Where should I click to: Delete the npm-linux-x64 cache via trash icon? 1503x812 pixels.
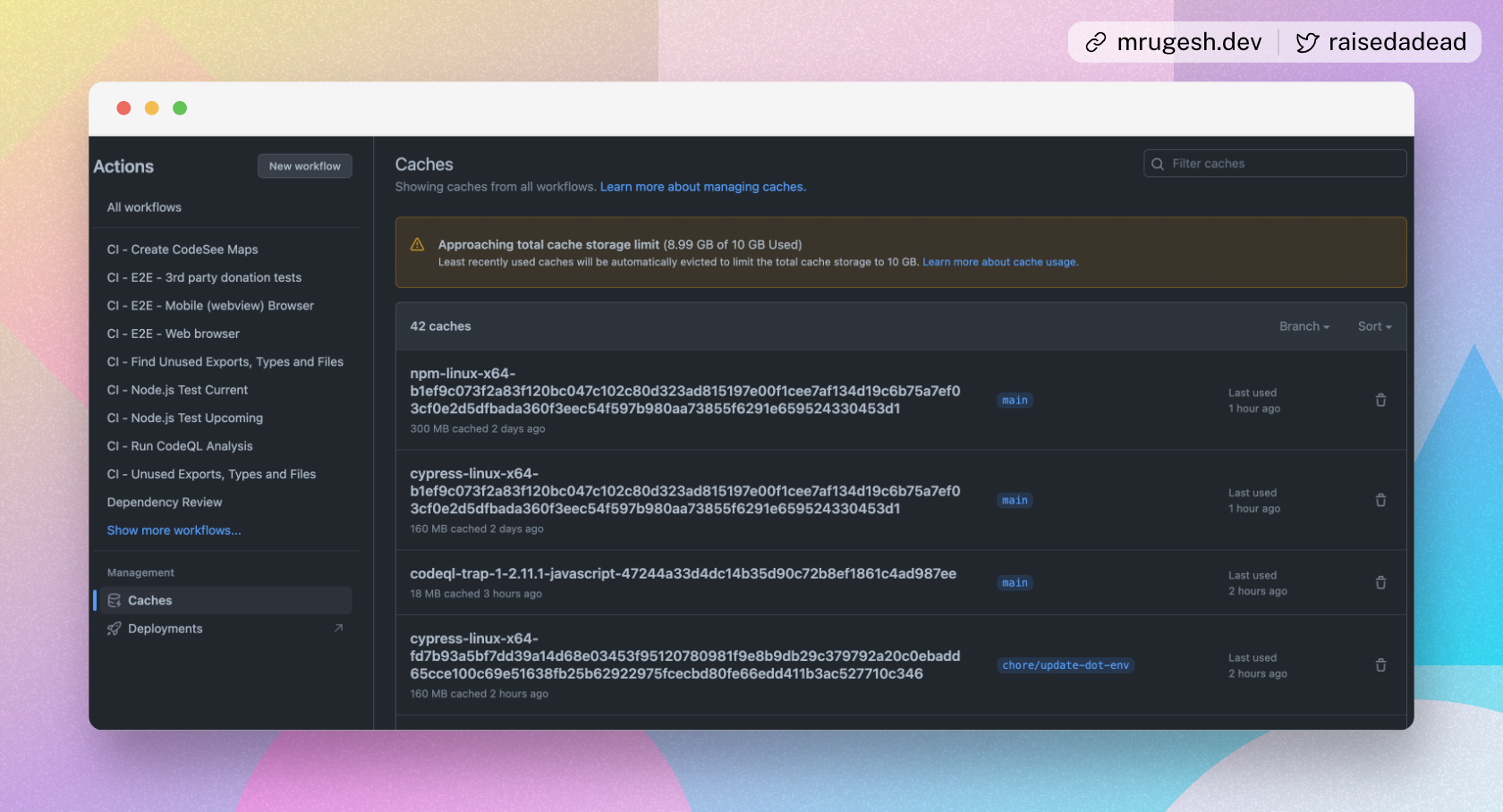tap(1380, 400)
